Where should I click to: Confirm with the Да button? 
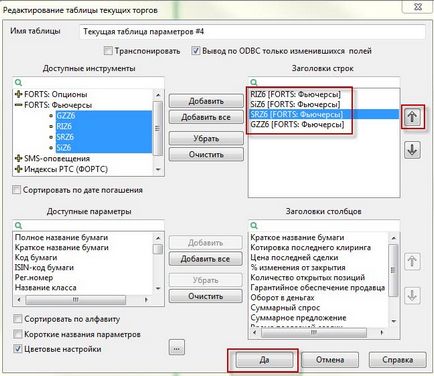click(x=264, y=360)
